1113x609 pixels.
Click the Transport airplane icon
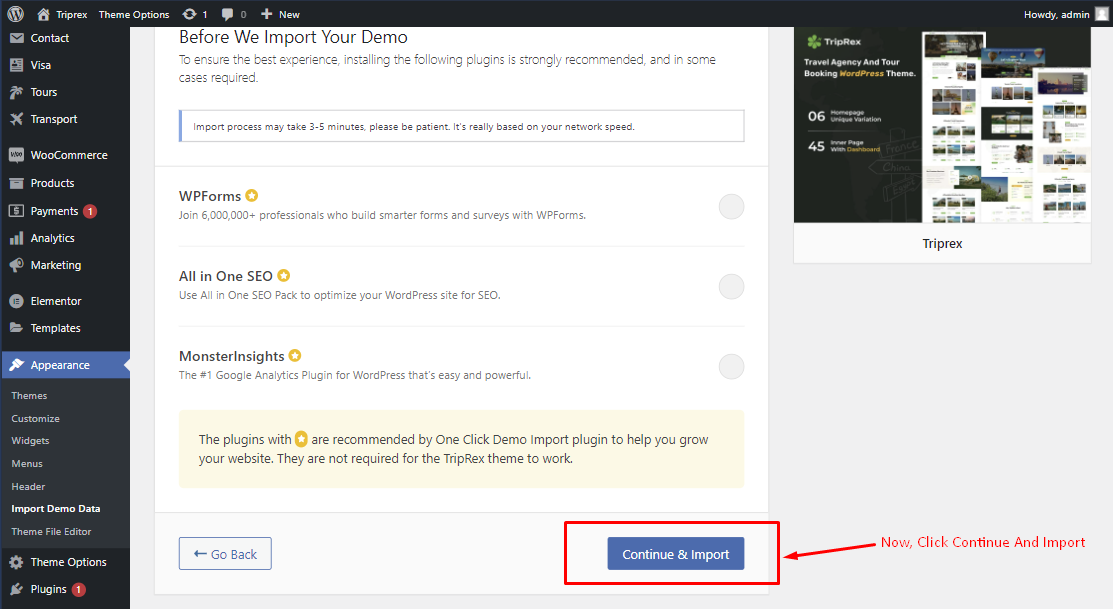point(17,119)
